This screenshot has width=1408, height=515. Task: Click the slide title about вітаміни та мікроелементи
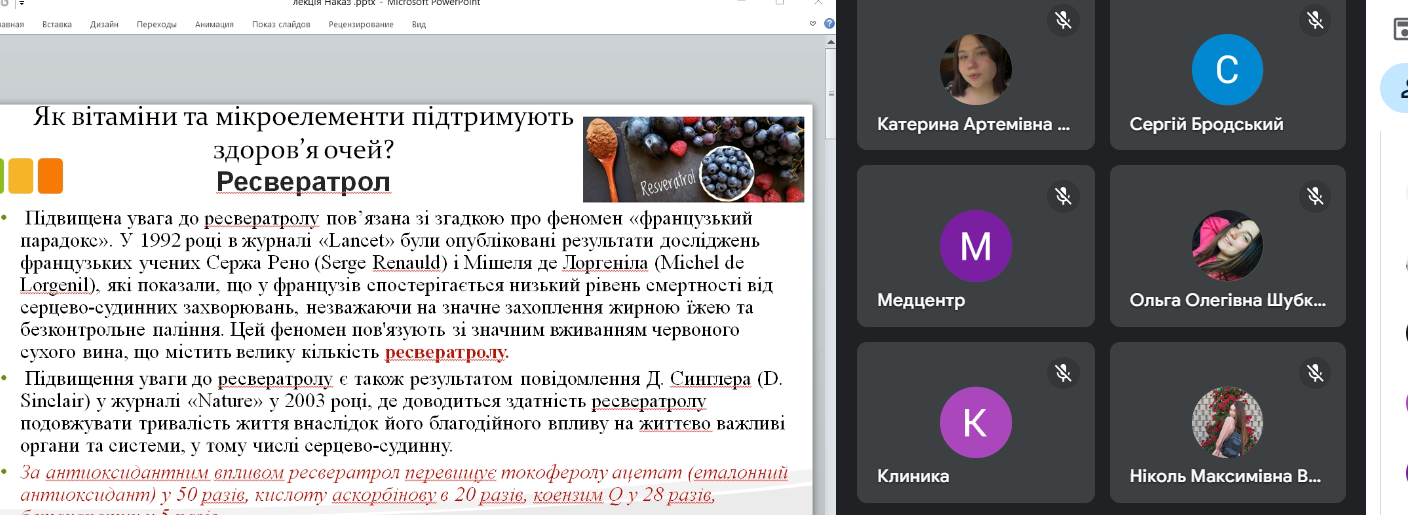click(304, 133)
